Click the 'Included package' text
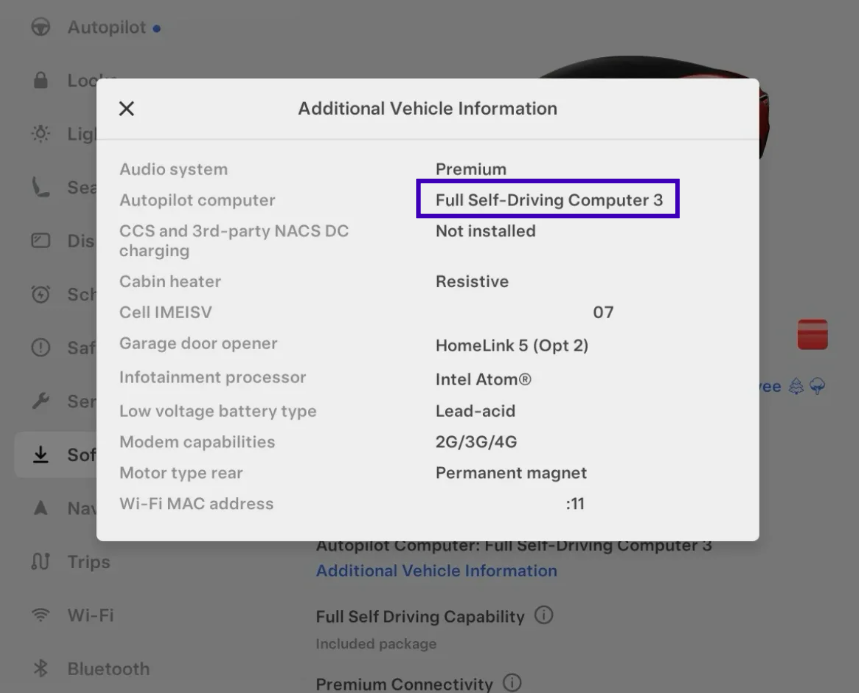Screen dimensions: 859x693 click(x=376, y=644)
